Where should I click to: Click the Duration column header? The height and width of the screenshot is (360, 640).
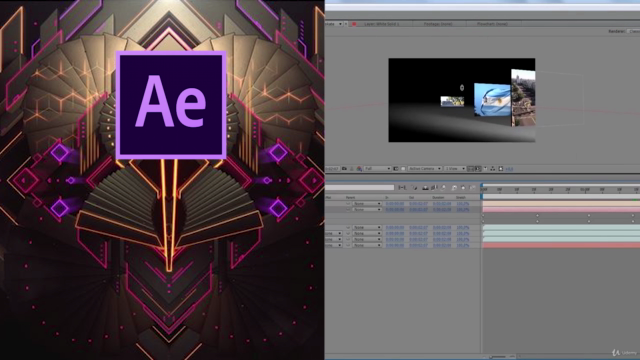438,198
